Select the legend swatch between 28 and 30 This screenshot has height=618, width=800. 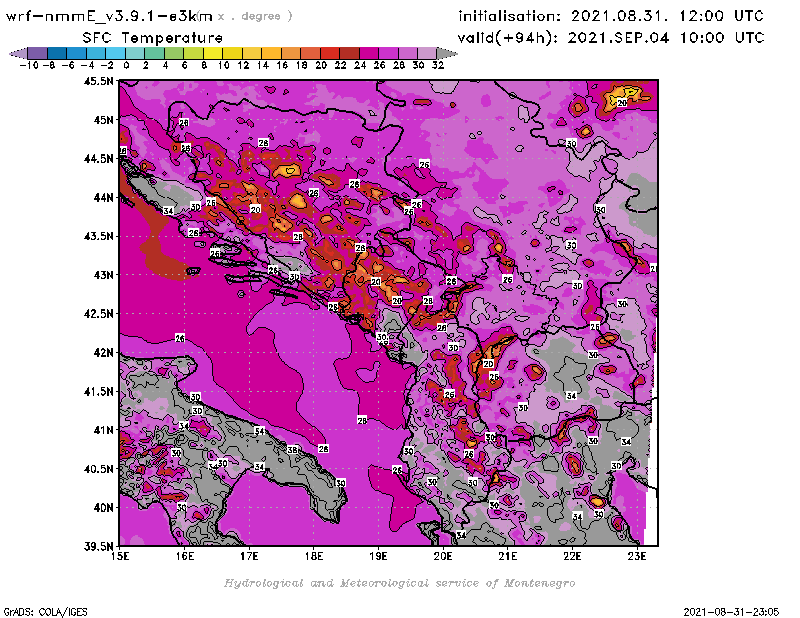tap(408, 53)
